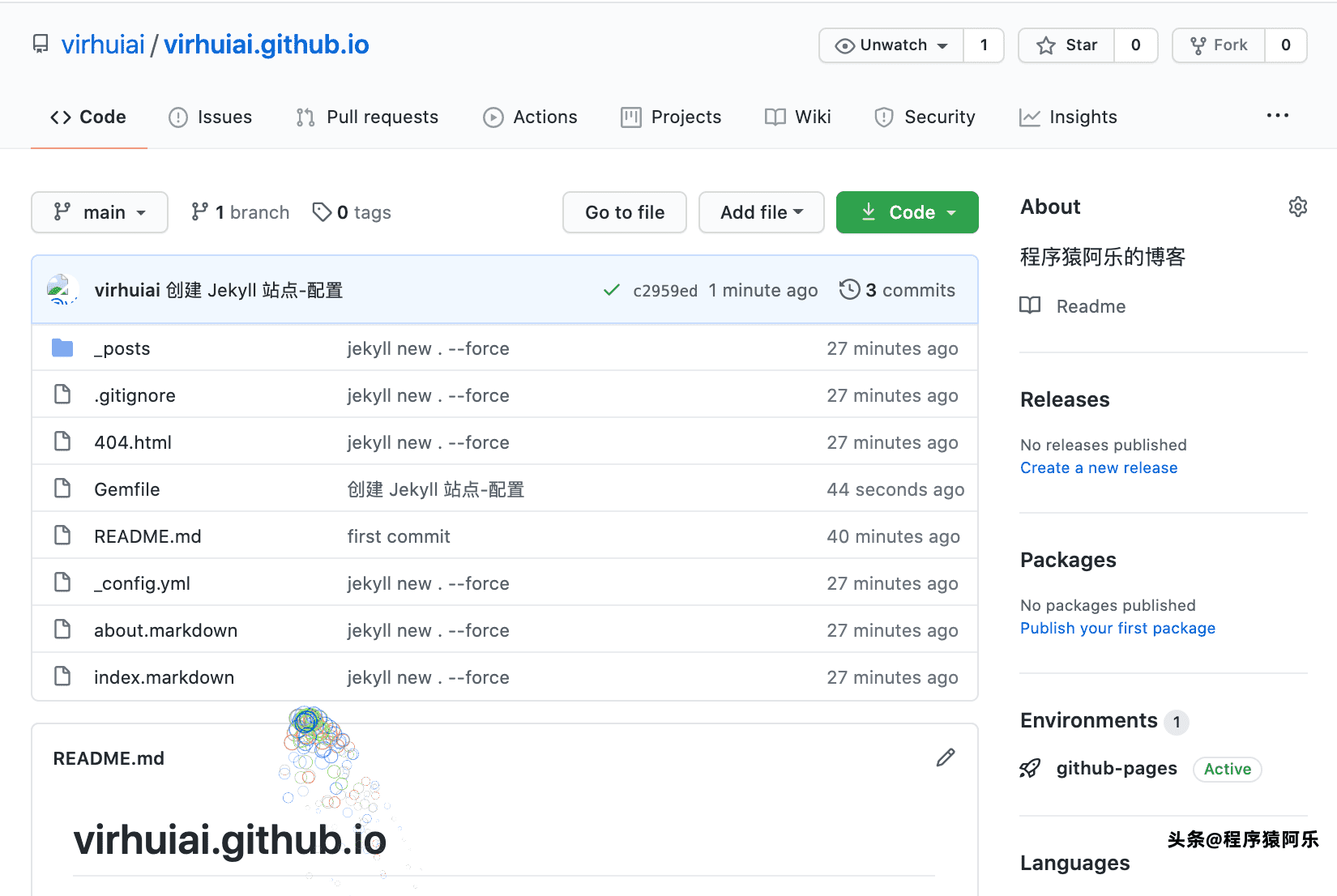Open the Security tab
This screenshot has width=1337, height=896.
[925, 117]
